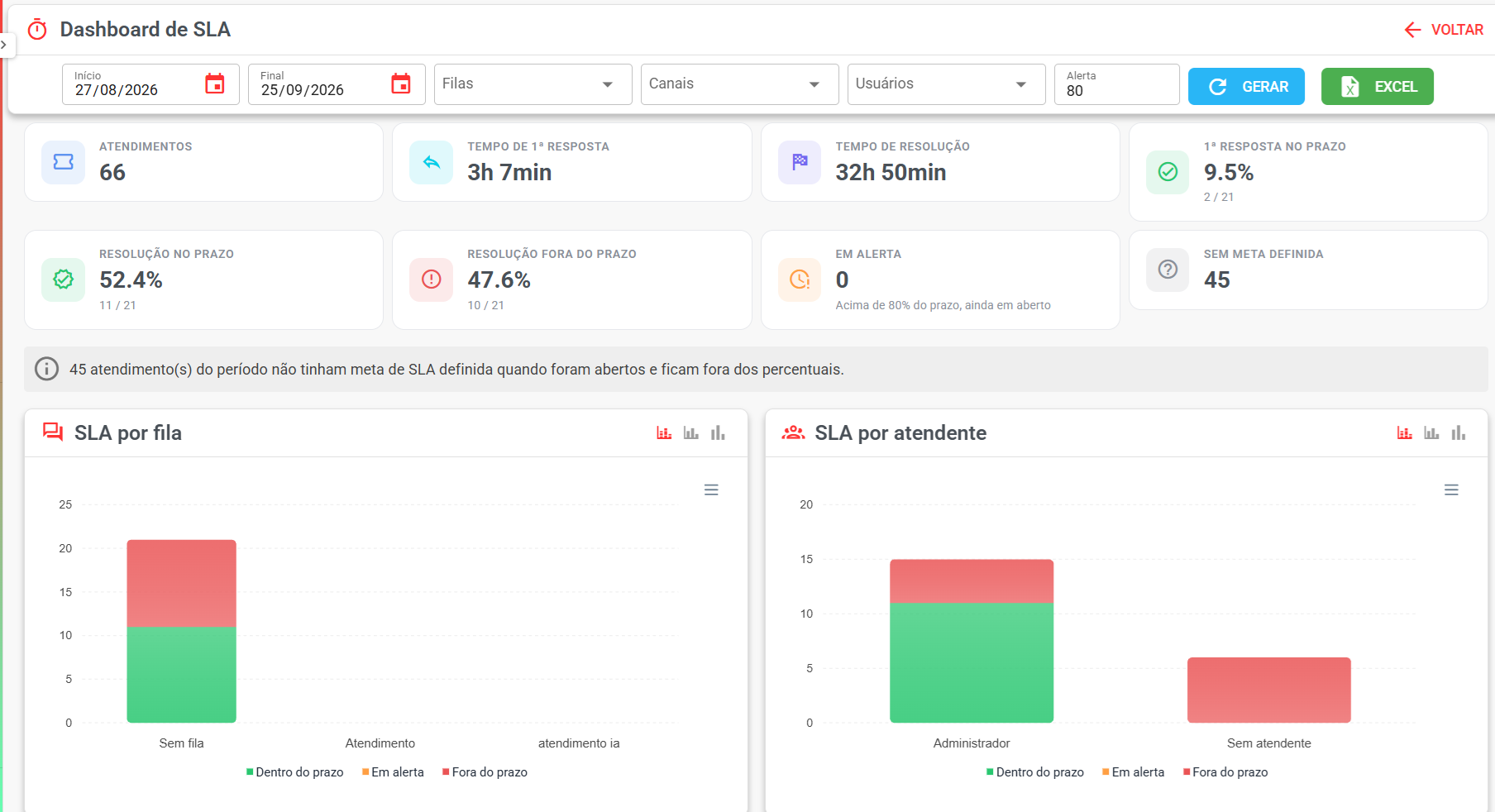1495x812 pixels.
Task: Toggle Fora do prazo legend in SLA por atendente
Action: point(1225,772)
